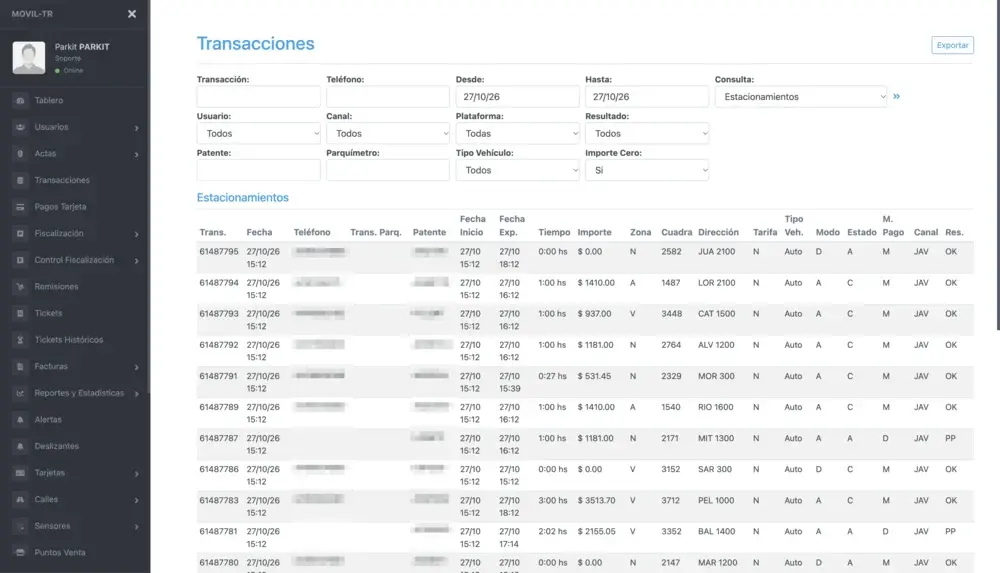Click transaction number 61487795

219,251
